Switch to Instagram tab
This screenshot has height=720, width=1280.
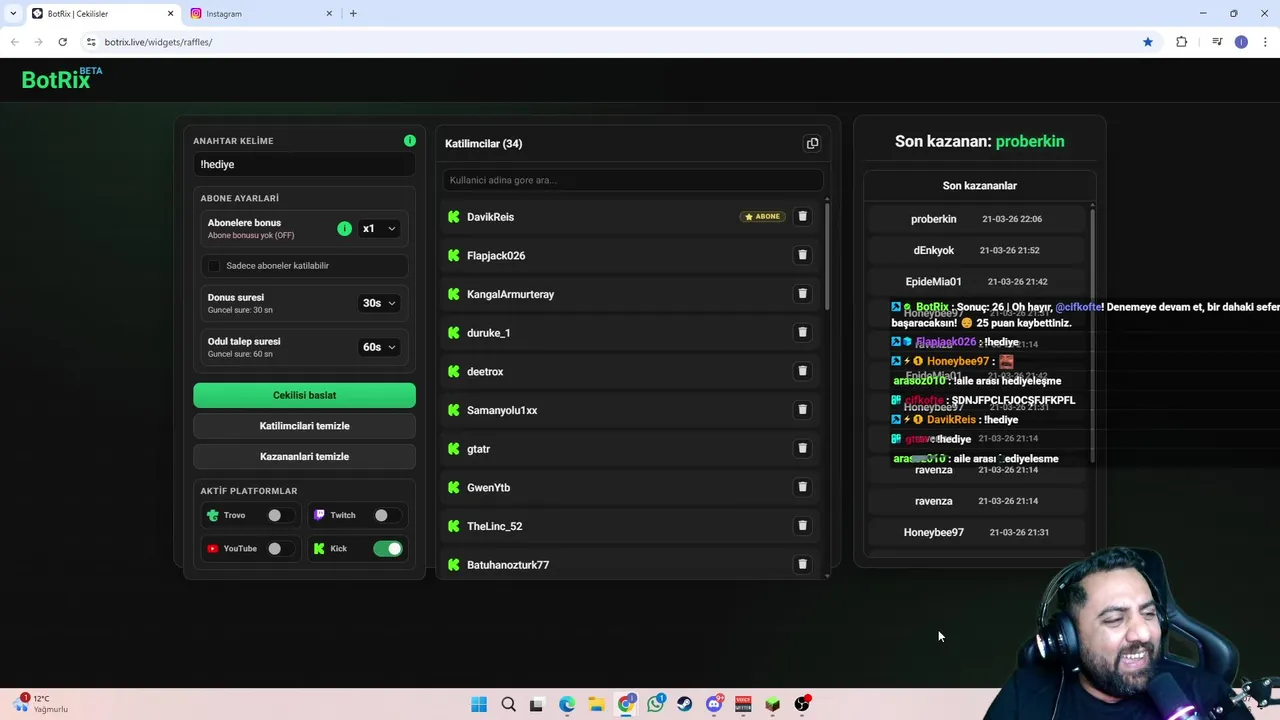pyautogui.click(x=260, y=14)
